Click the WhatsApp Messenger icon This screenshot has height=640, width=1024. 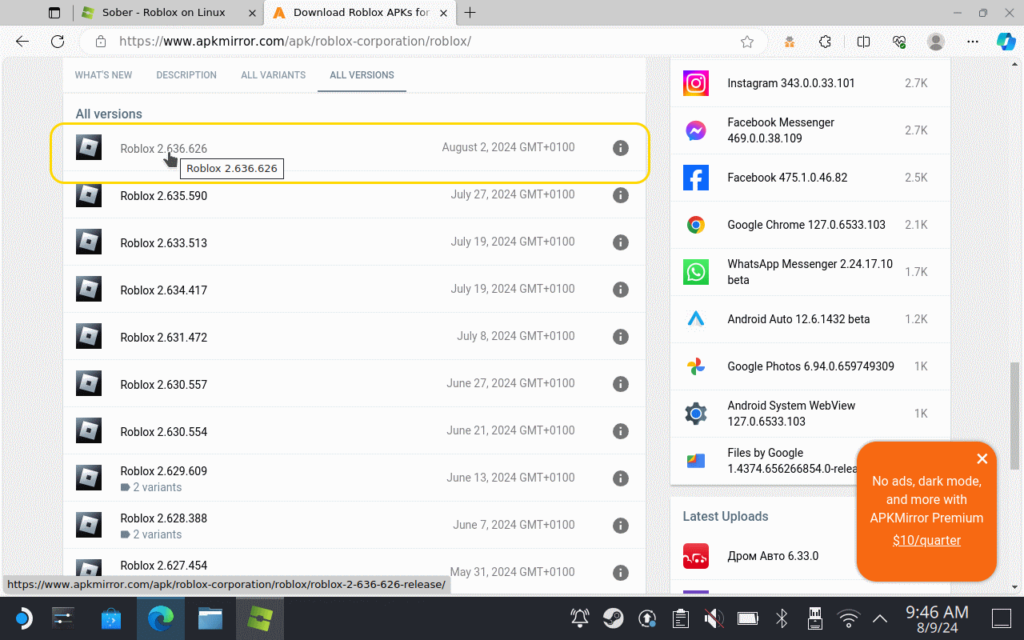(x=696, y=272)
